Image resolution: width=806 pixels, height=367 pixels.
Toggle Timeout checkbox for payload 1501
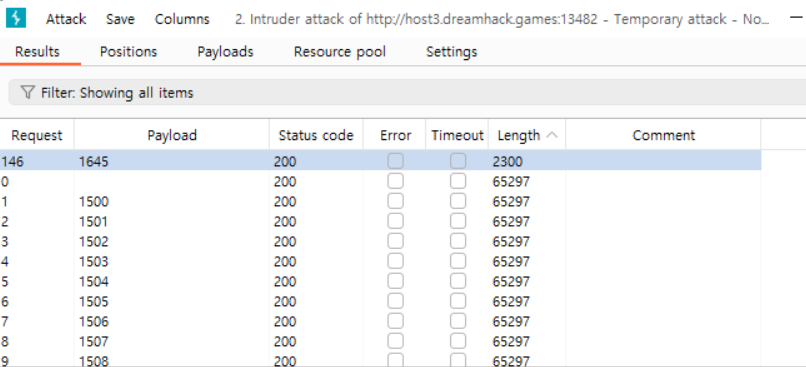[457, 222]
